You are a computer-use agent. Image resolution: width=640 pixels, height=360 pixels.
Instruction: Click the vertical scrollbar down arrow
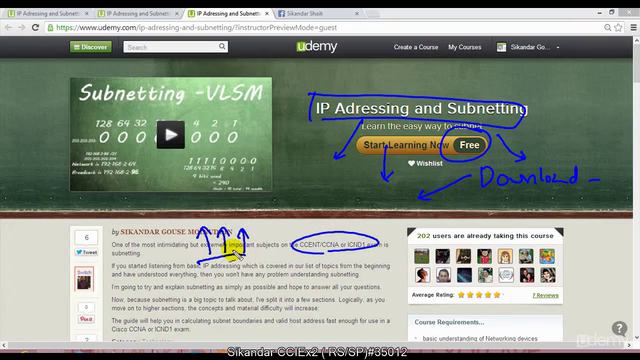636,338
